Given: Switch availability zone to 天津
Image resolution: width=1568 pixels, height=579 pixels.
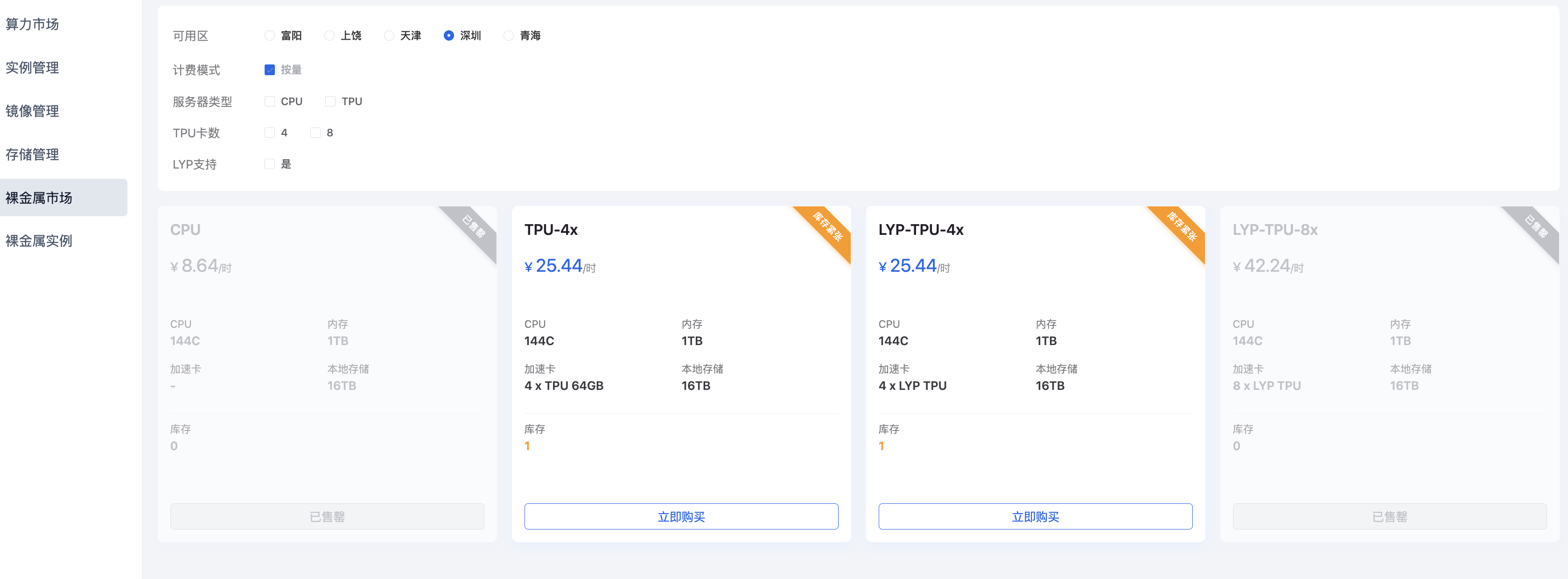Looking at the screenshot, I should coord(389,36).
